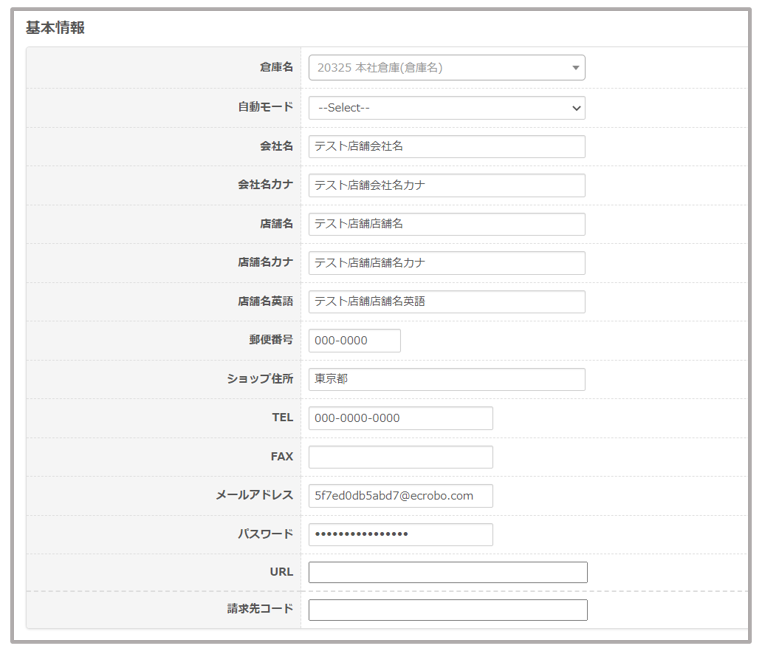Open the 倉庫名 warehouse dropdown
Image resolution: width=759 pixels, height=653 pixels.
tap(447, 68)
